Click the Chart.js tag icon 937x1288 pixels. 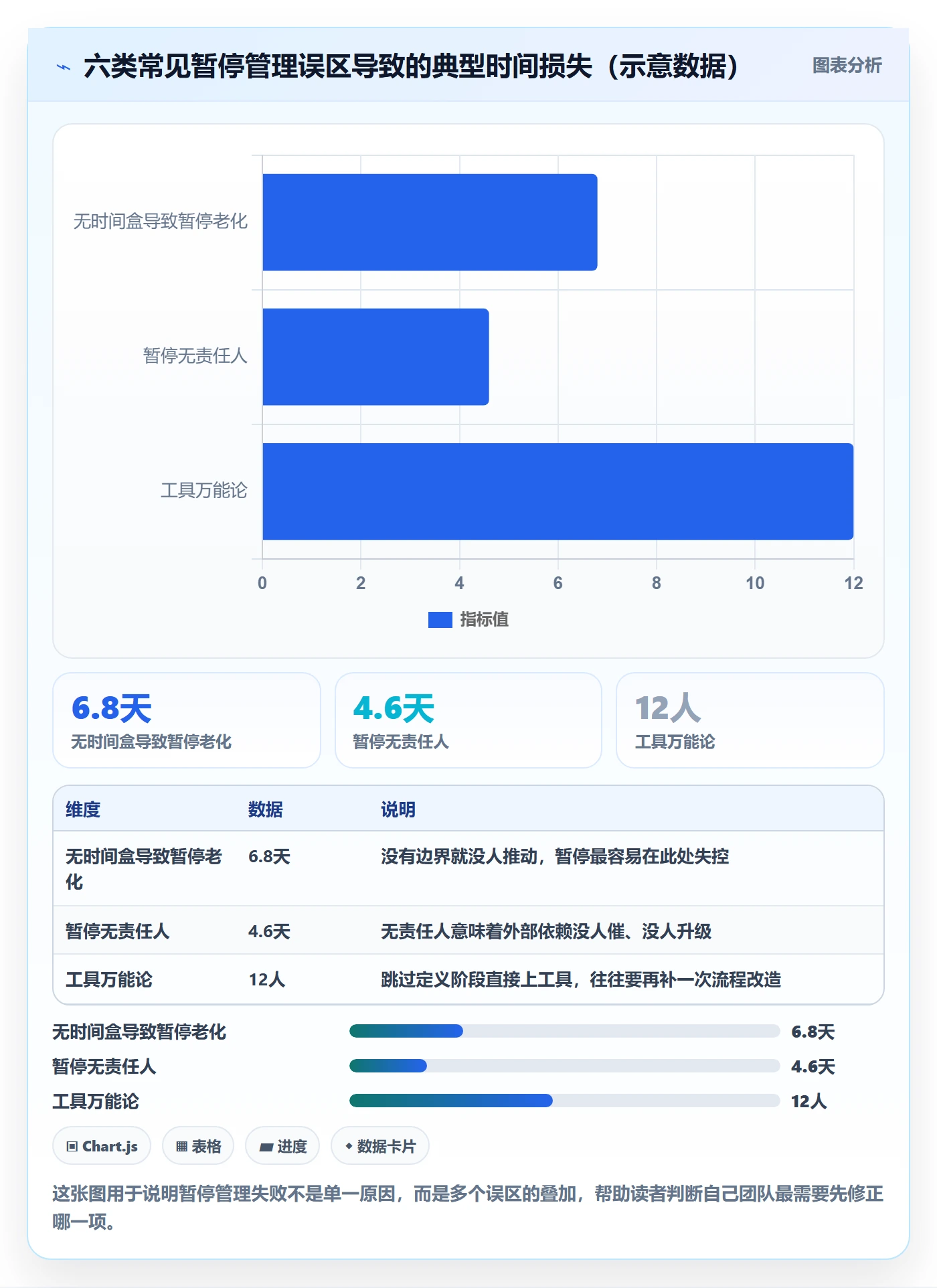click(x=72, y=1147)
